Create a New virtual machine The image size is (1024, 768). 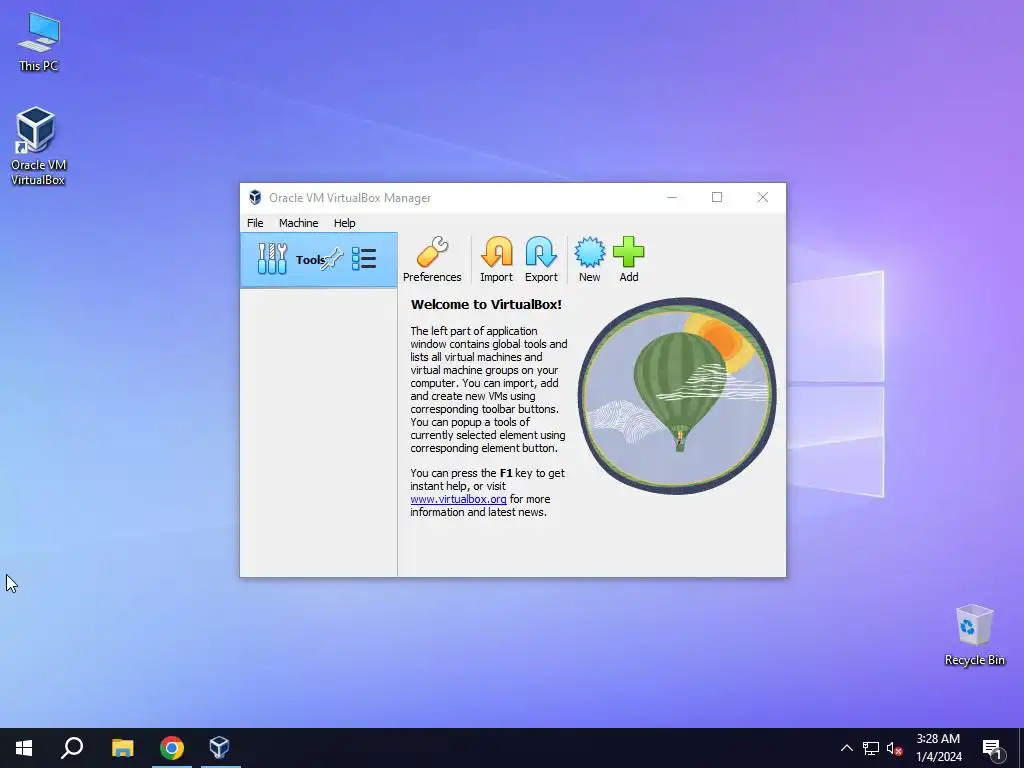589,259
